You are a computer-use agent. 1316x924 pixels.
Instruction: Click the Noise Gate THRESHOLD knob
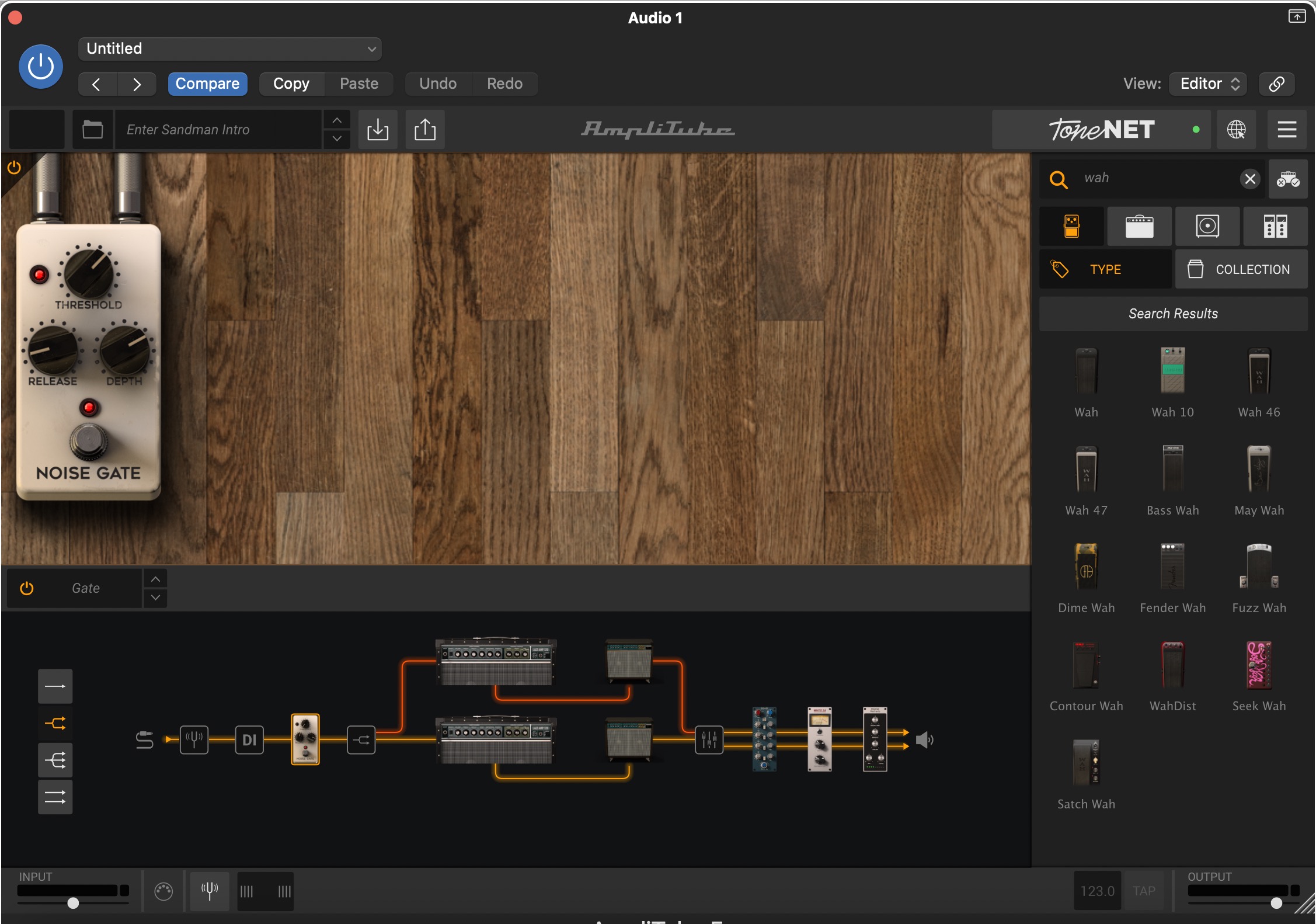pyautogui.click(x=89, y=273)
